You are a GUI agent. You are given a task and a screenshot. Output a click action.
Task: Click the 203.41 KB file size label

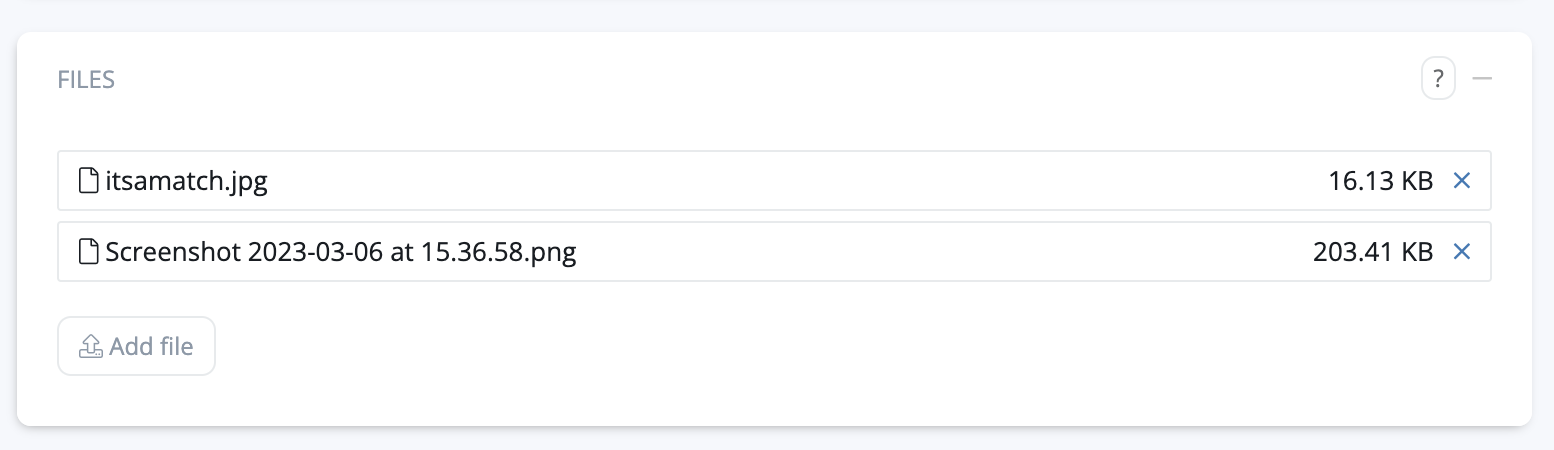1372,252
